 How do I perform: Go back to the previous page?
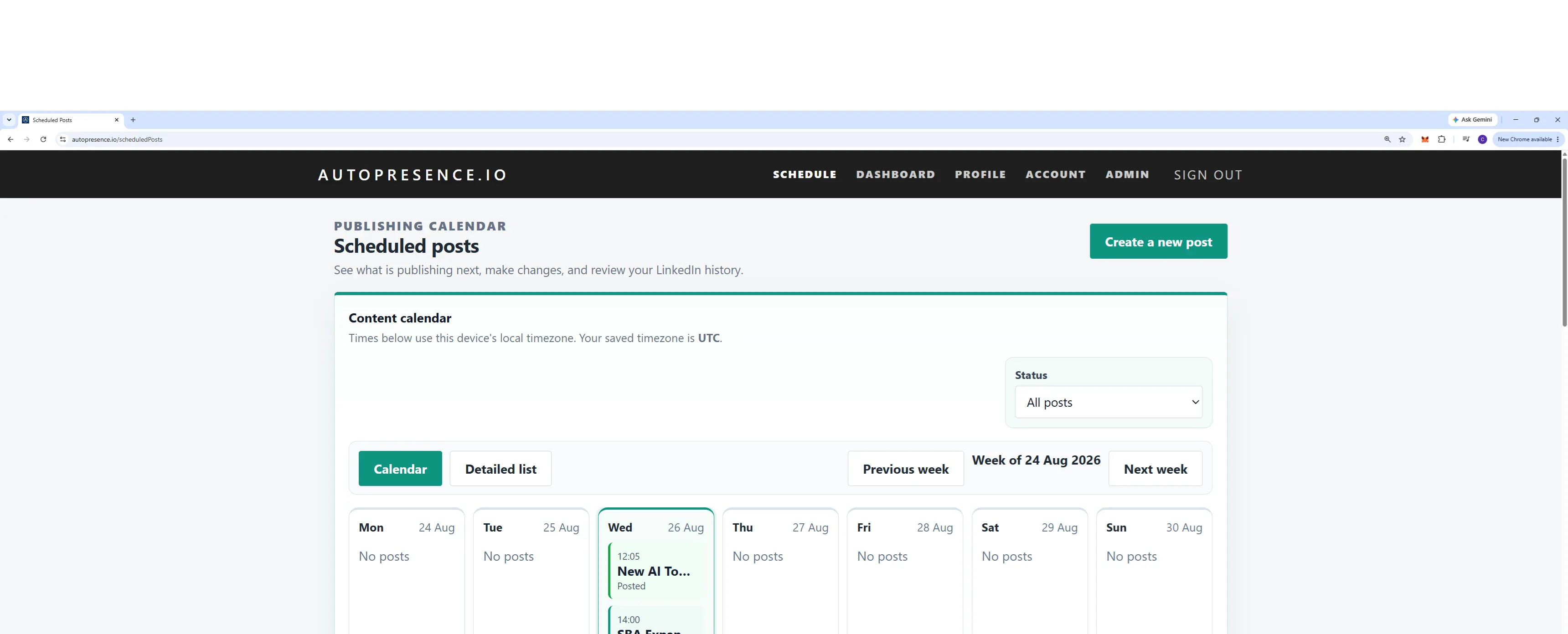click(10, 139)
